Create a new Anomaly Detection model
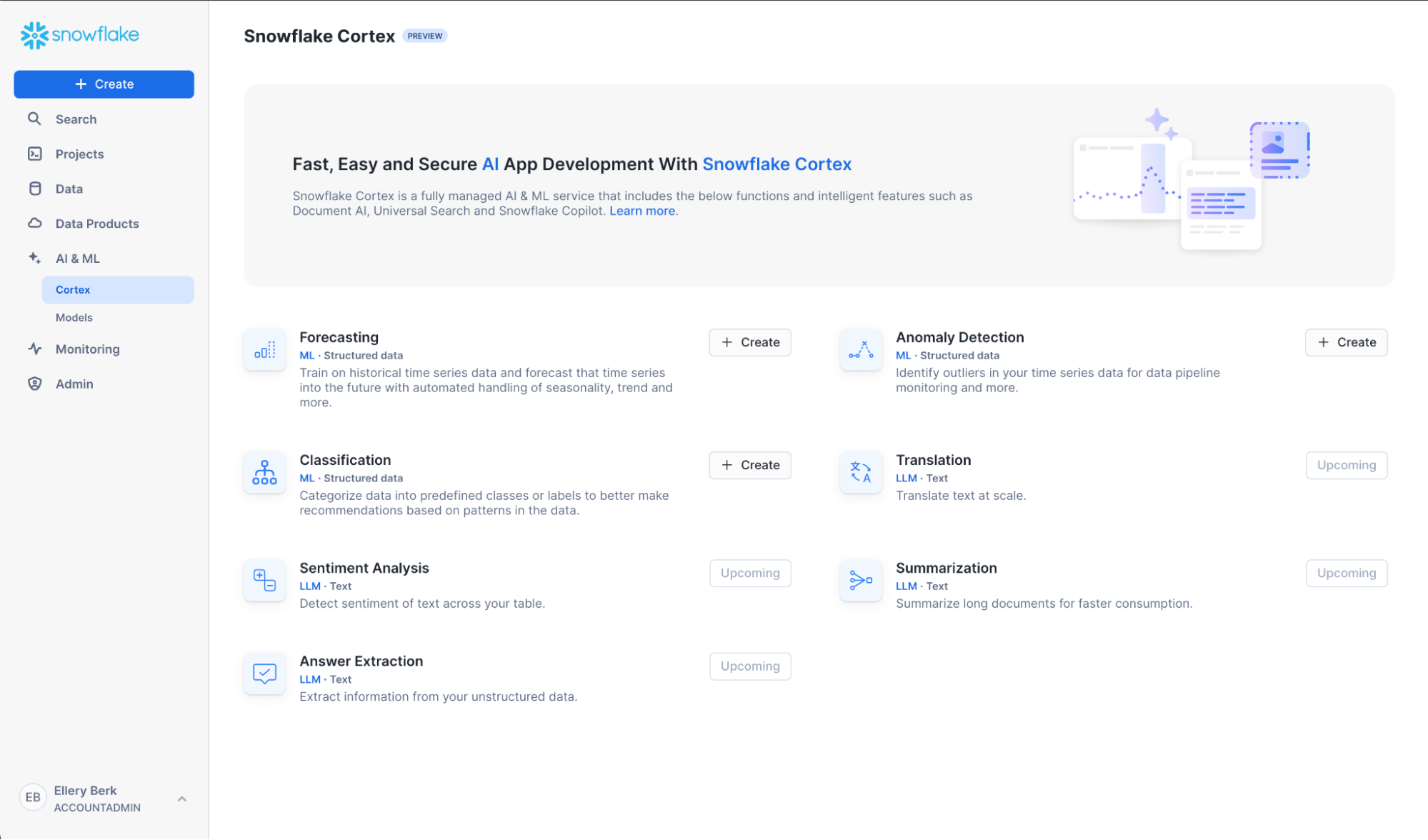The height and width of the screenshot is (840, 1428). [x=1346, y=343]
